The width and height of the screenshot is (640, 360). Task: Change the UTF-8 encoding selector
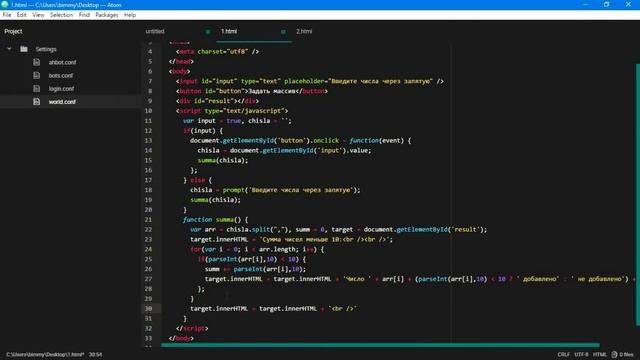pyautogui.click(x=581, y=354)
